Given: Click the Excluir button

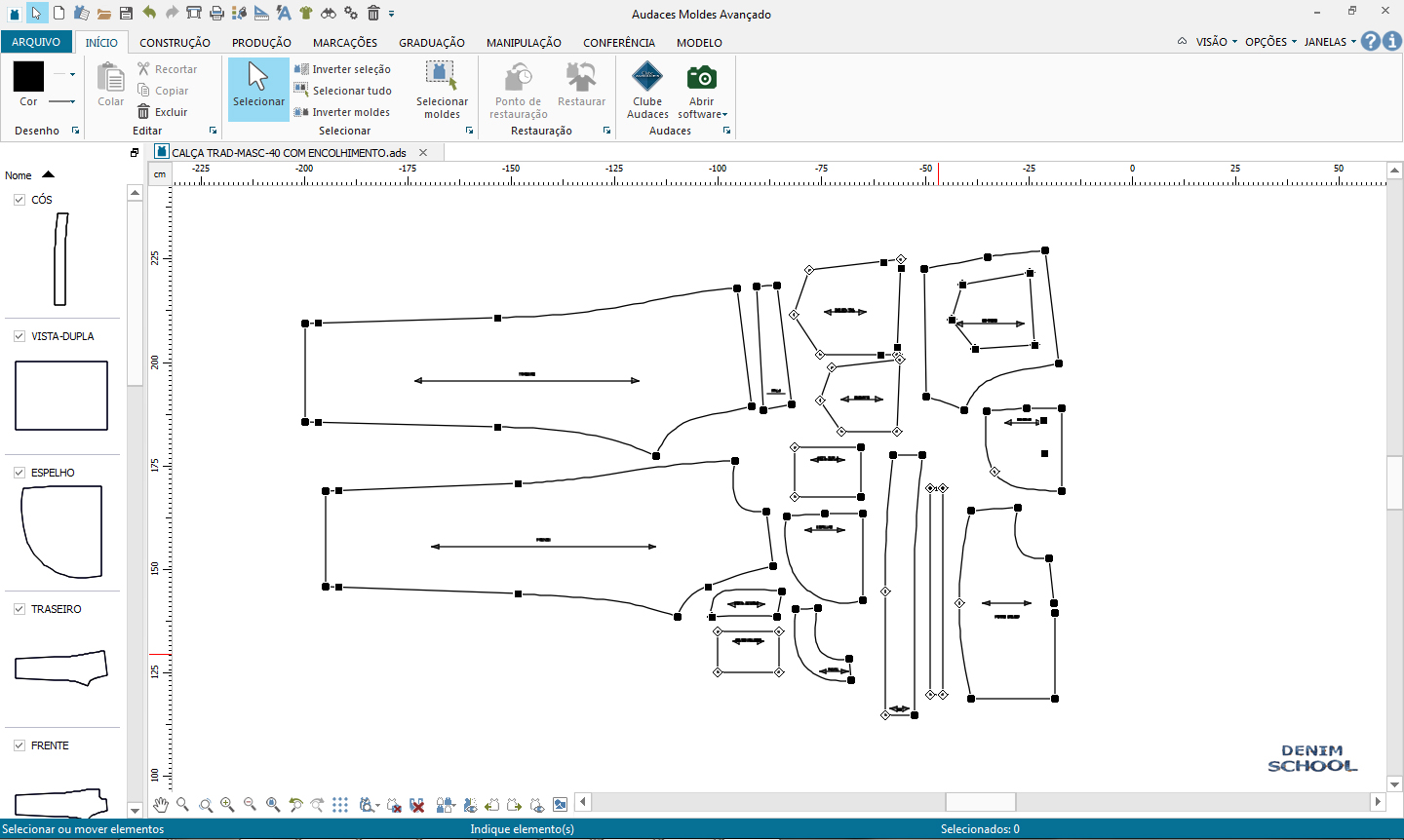Looking at the screenshot, I should tap(162, 112).
